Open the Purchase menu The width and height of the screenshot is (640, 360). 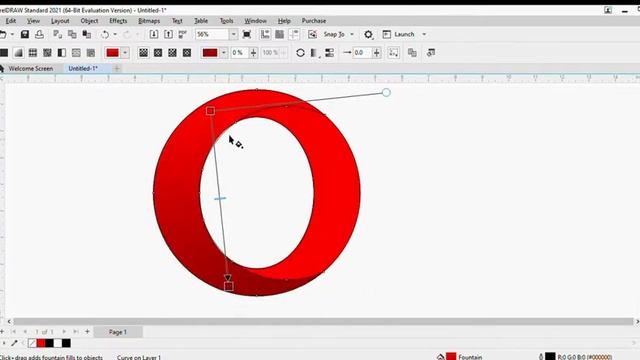[x=314, y=21]
